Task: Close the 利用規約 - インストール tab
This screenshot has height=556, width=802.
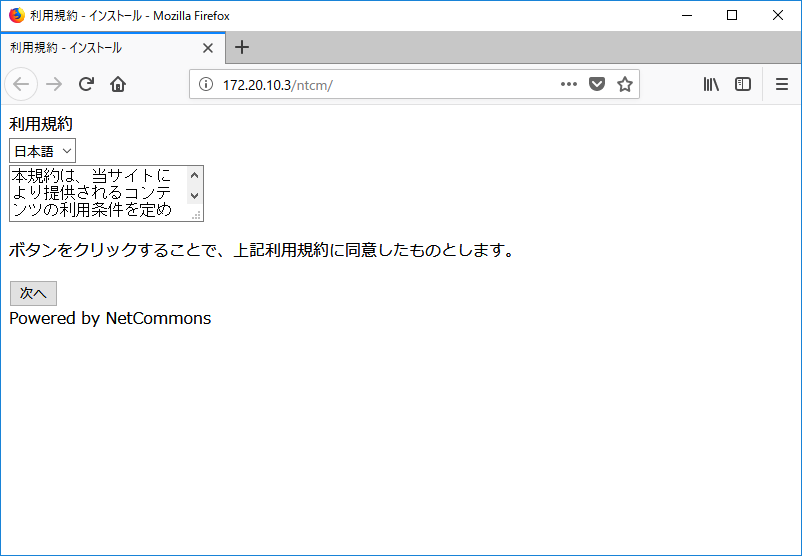Action: [x=208, y=48]
